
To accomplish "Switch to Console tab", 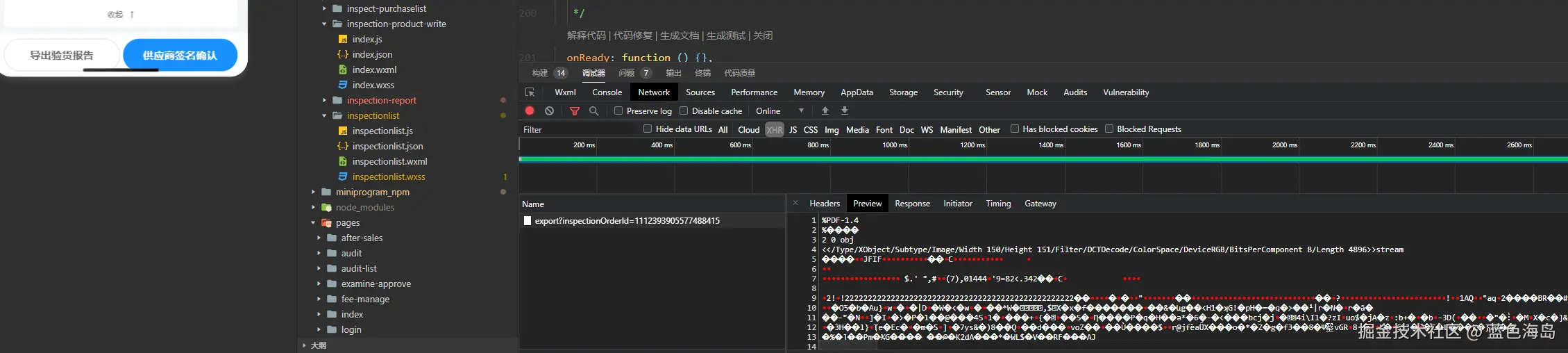I will click(x=607, y=92).
